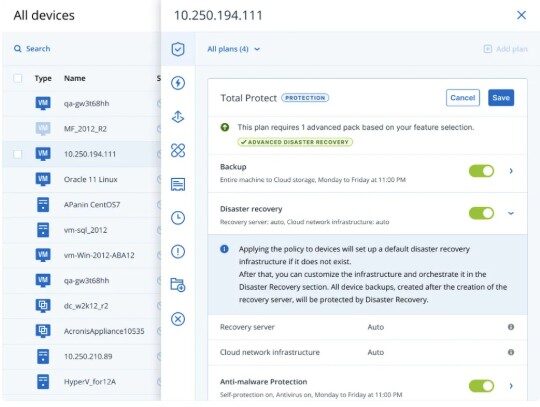Turn off the Disaster recovery toggle
The image size is (540, 407).
click(x=481, y=213)
